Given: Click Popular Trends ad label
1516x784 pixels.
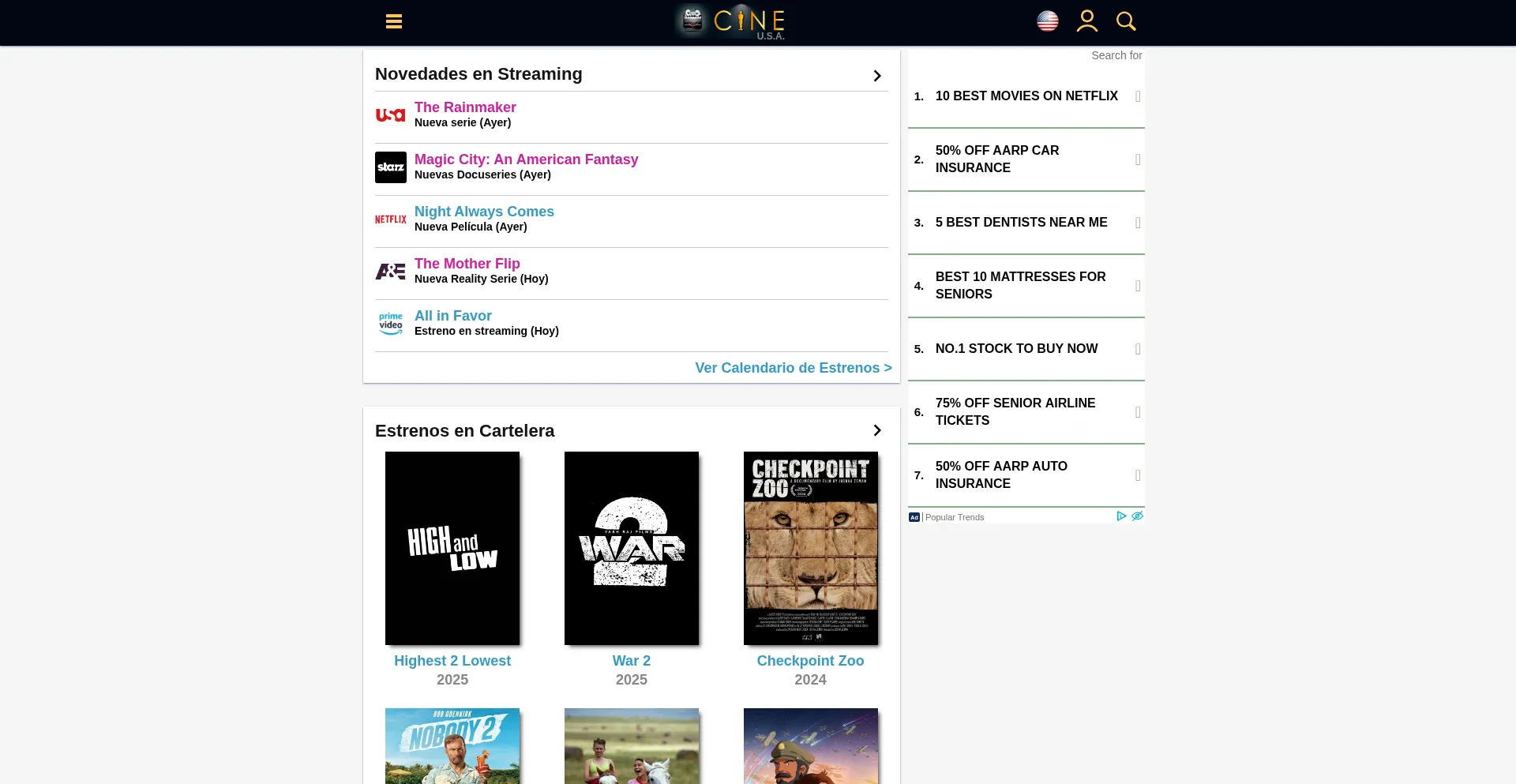Looking at the screenshot, I should coord(955,517).
